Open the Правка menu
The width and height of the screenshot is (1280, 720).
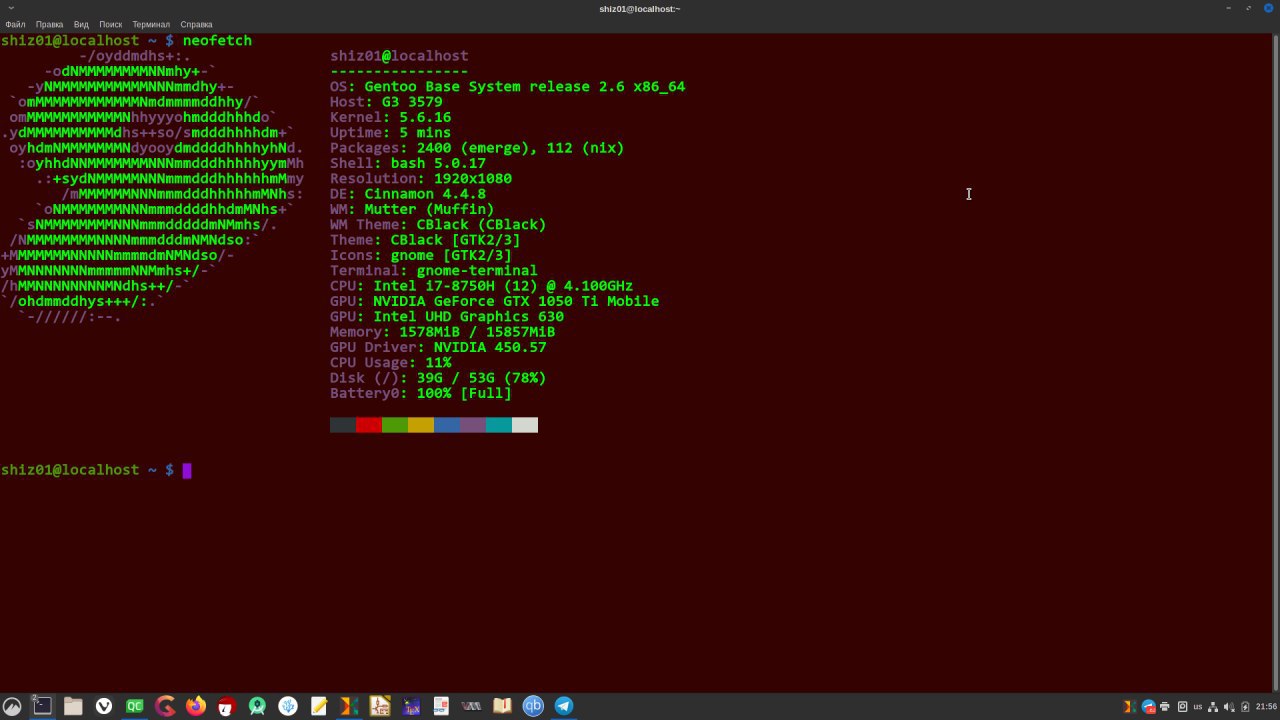pyautogui.click(x=50, y=24)
